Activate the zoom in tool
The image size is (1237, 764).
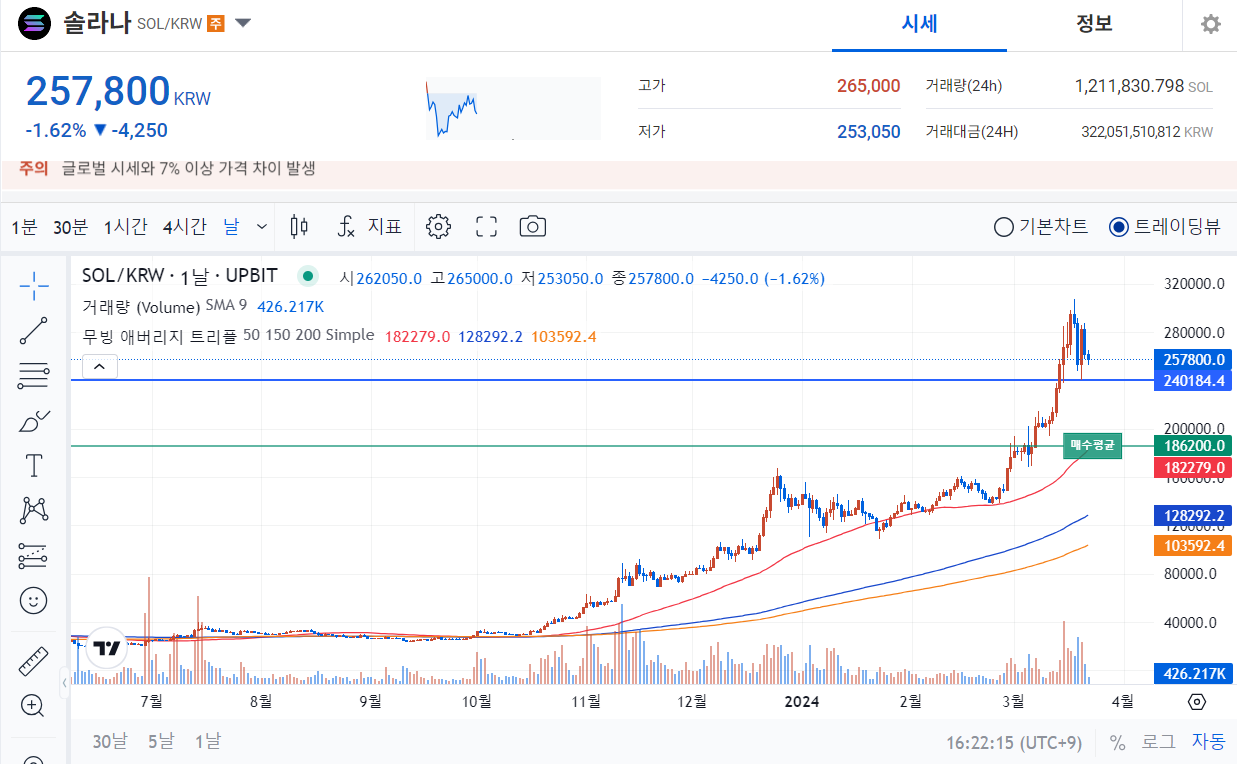[34, 706]
